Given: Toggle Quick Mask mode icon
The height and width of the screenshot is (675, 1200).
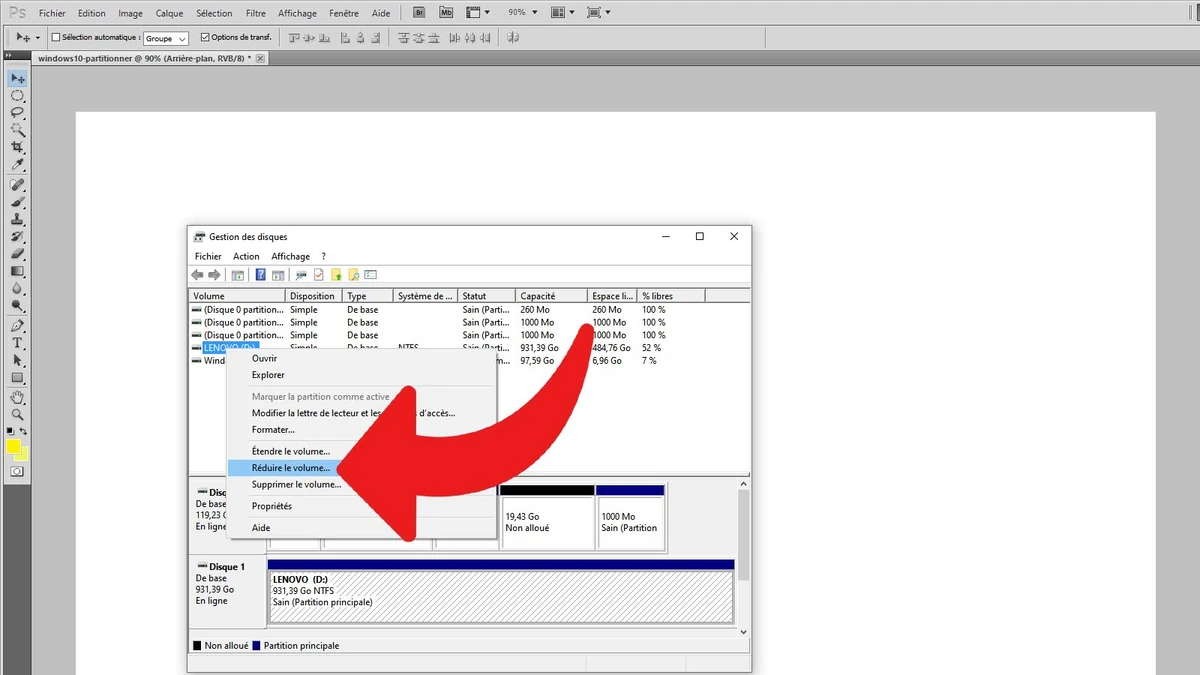Looking at the screenshot, I should 17,471.
